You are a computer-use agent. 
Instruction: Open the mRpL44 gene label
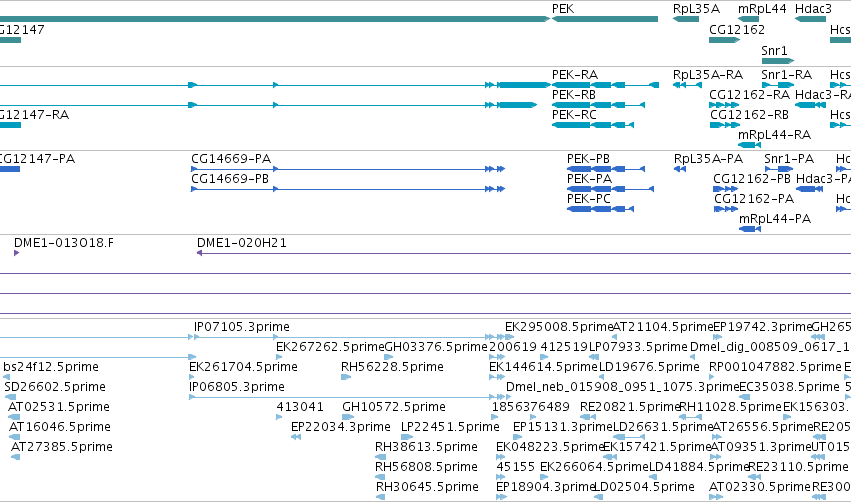[762, 9]
